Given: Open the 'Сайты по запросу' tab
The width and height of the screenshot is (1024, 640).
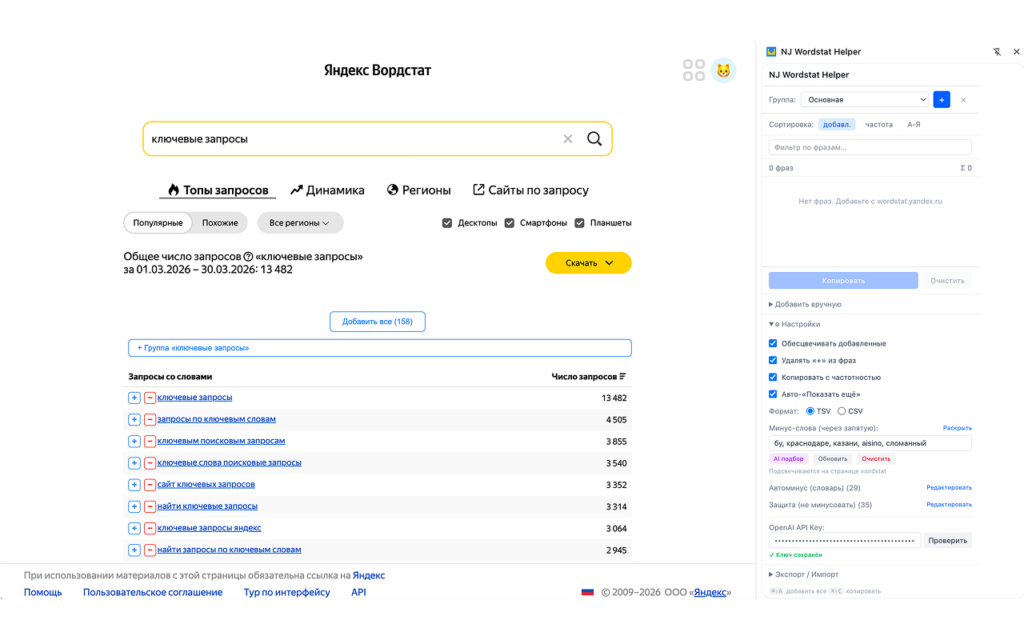Looking at the screenshot, I should tap(530, 190).
